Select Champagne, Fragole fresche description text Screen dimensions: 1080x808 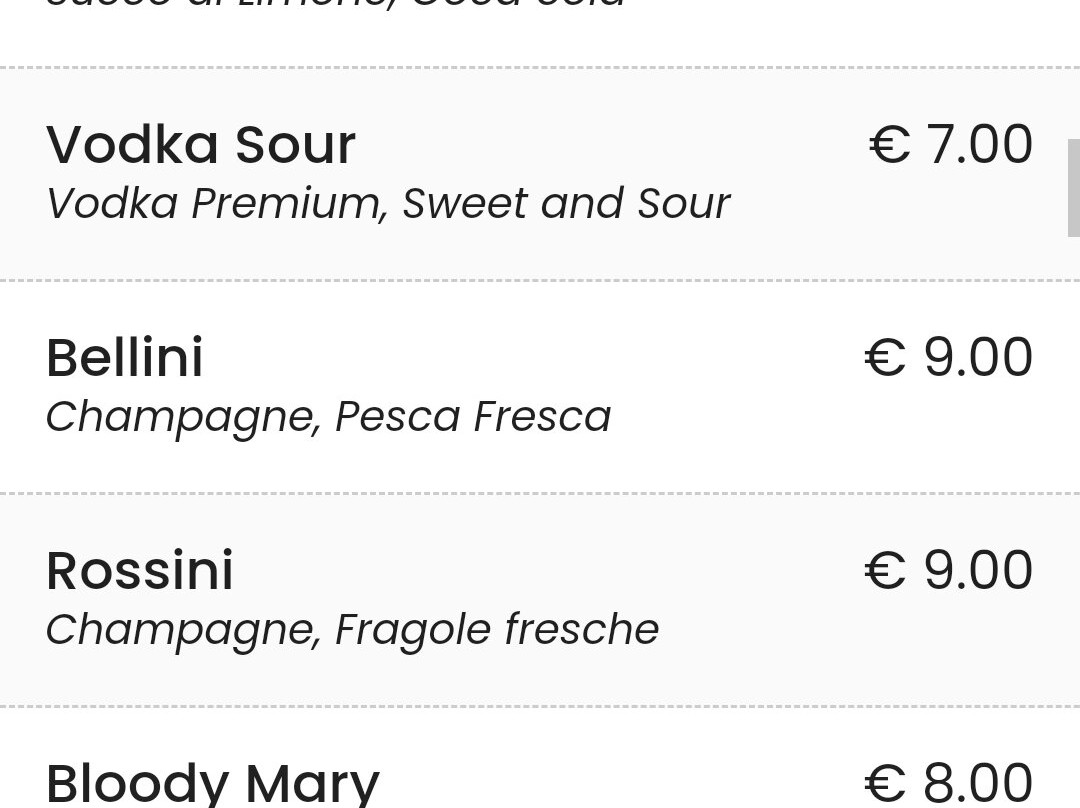click(x=353, y=630)
